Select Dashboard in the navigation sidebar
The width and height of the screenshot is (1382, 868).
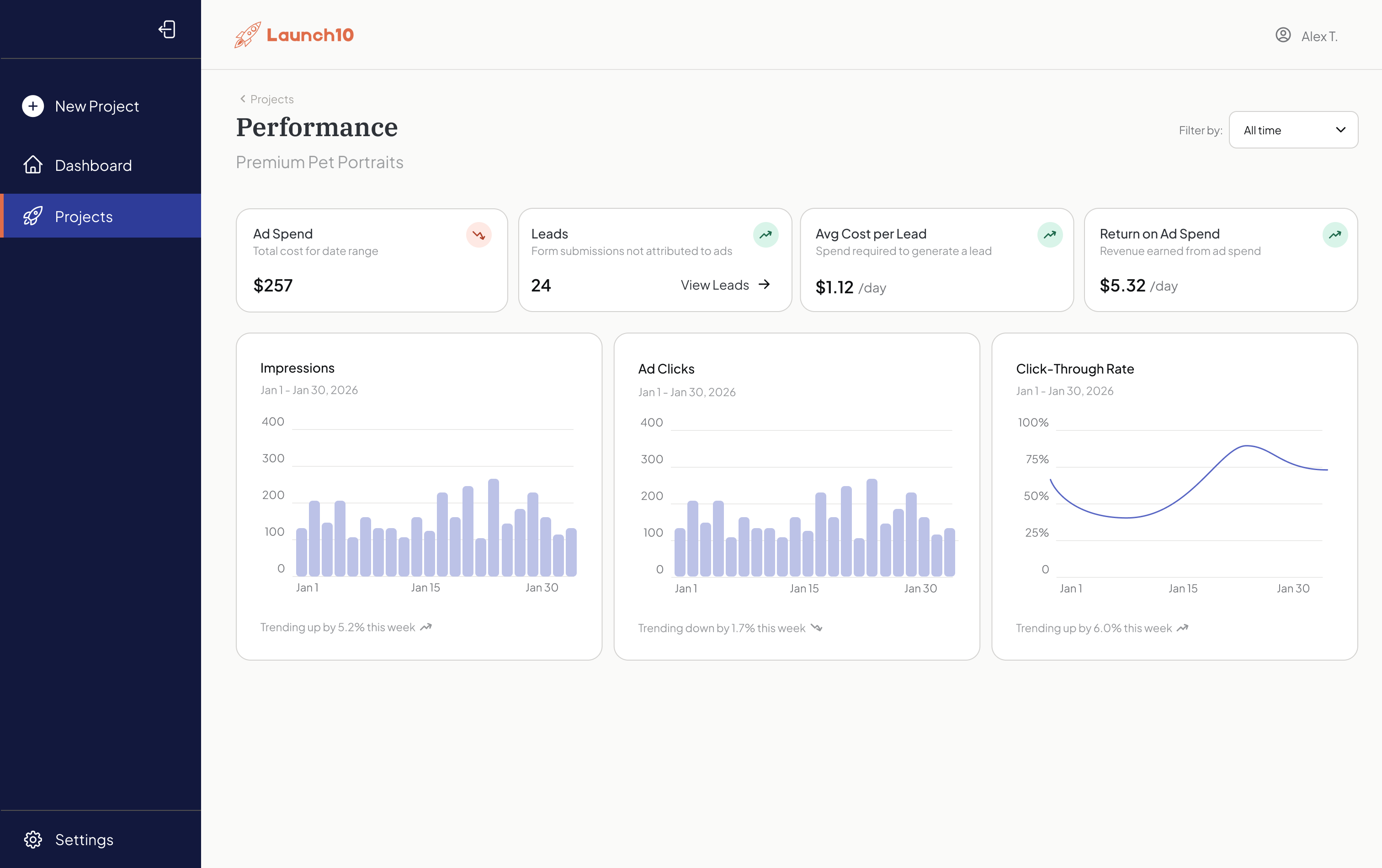pyautogui.click(x=93, y=165)
